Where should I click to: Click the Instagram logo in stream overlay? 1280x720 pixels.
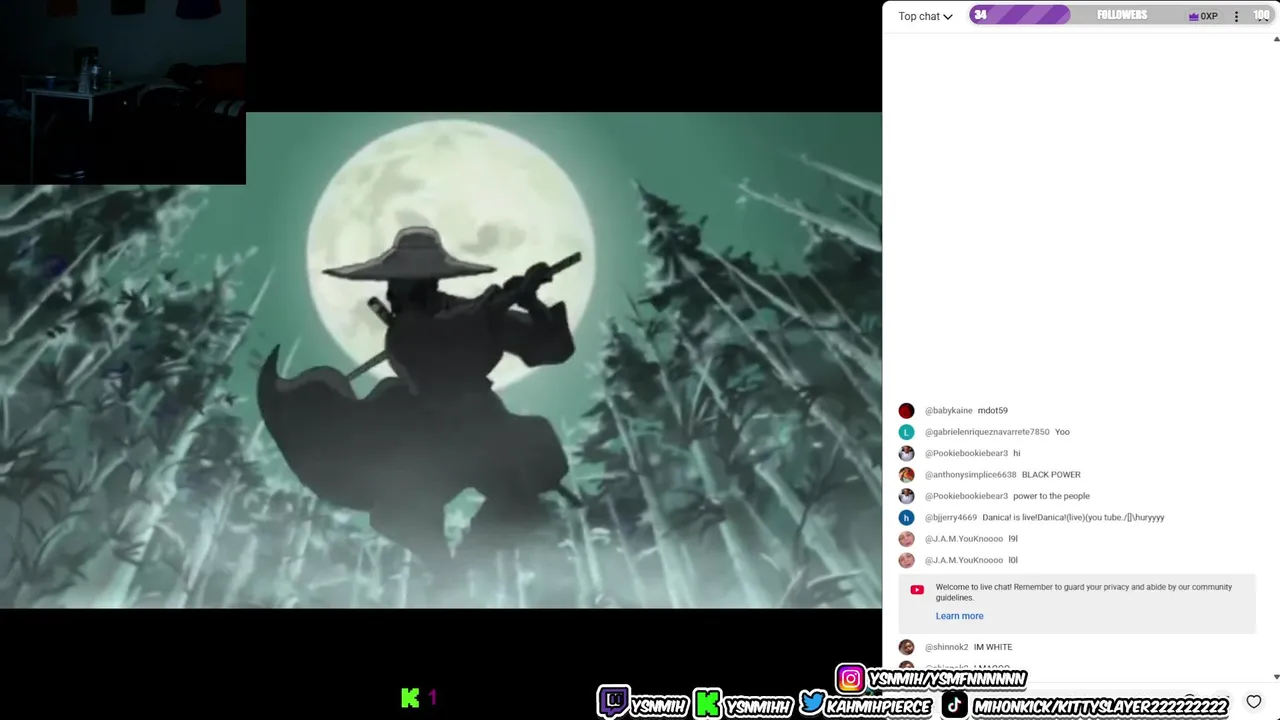click(850, 679)
